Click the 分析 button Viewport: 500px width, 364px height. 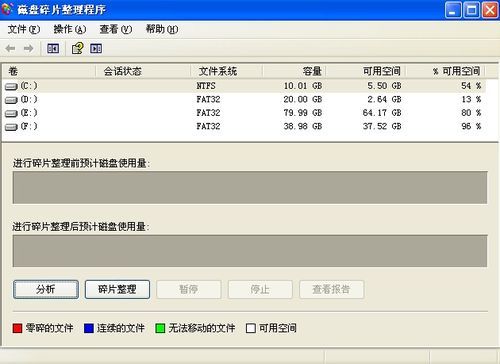pos(46,289)
